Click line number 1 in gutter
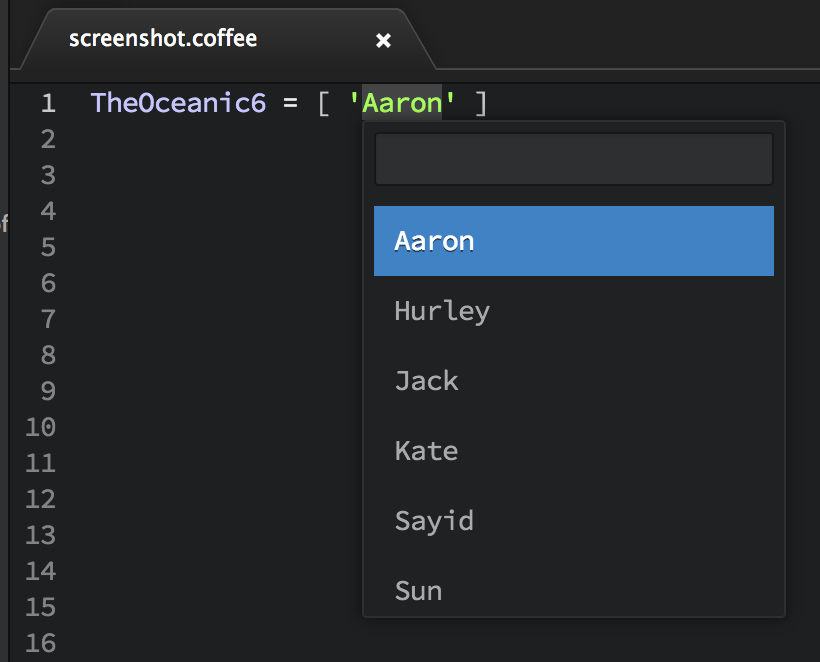The width and height of the screenshot is (820, 662). coord(48,103)
